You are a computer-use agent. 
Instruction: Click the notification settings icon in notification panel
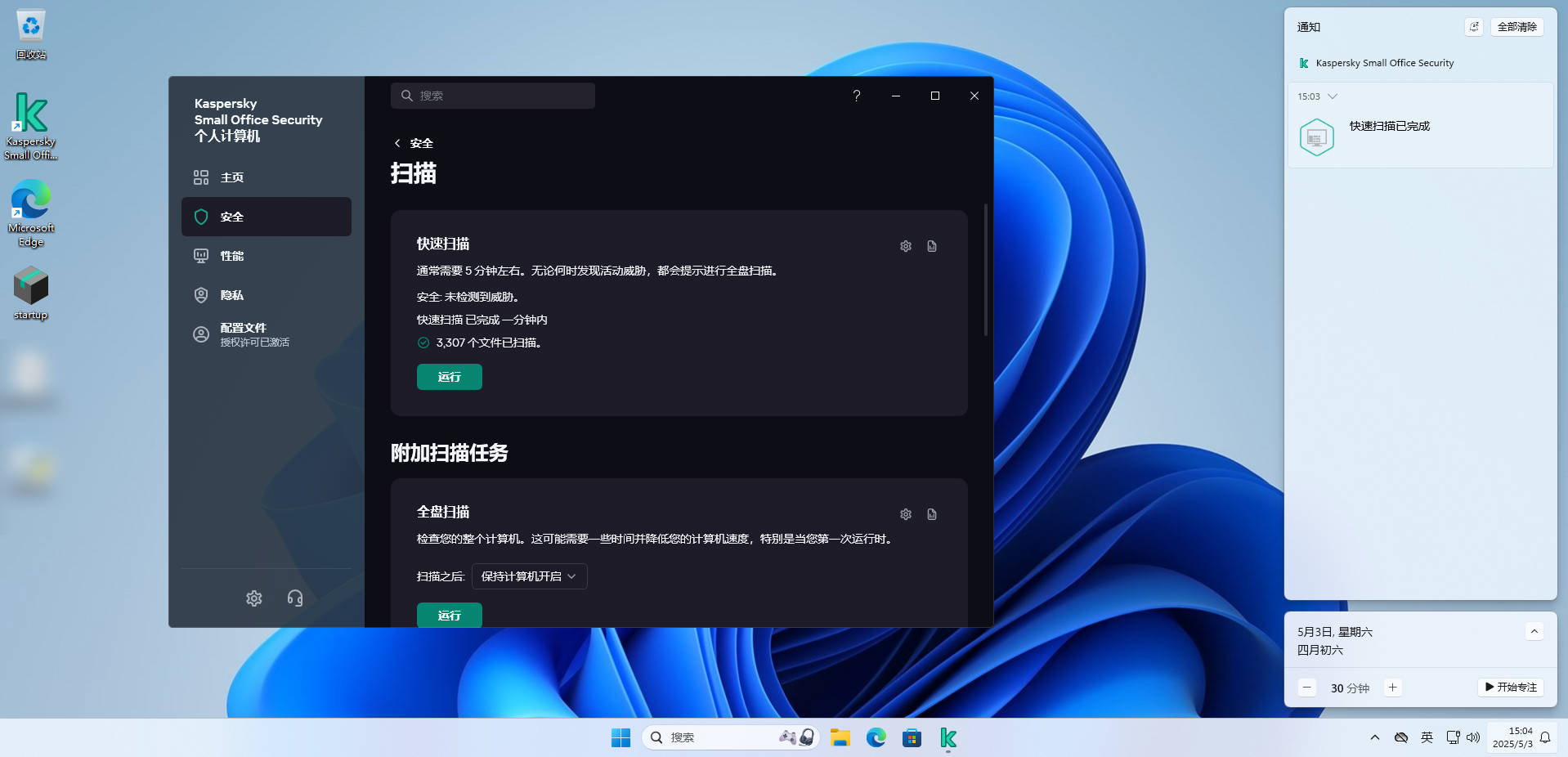[1473, 26]
